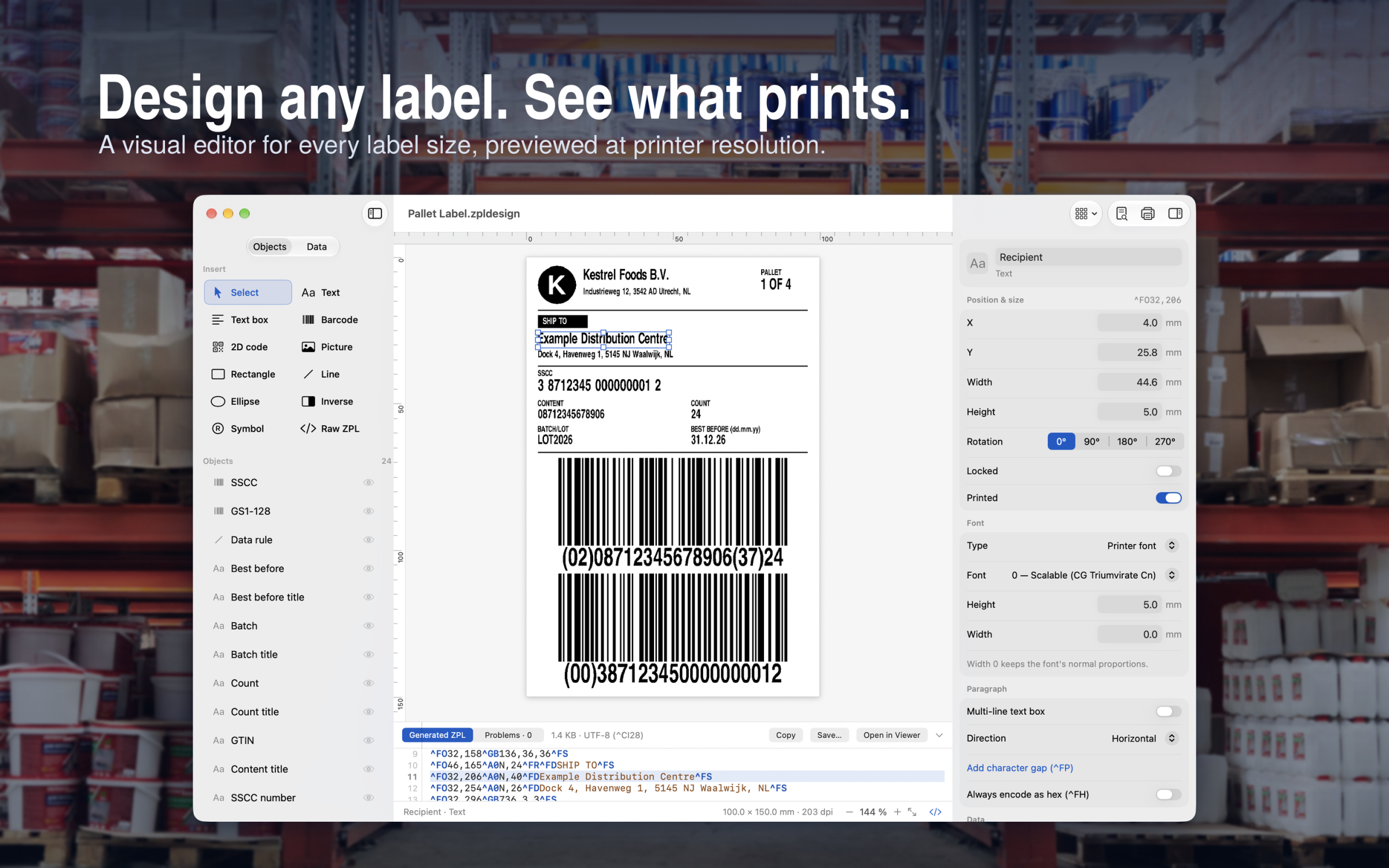Open the grid view dropdown in toolbar

1086,214
